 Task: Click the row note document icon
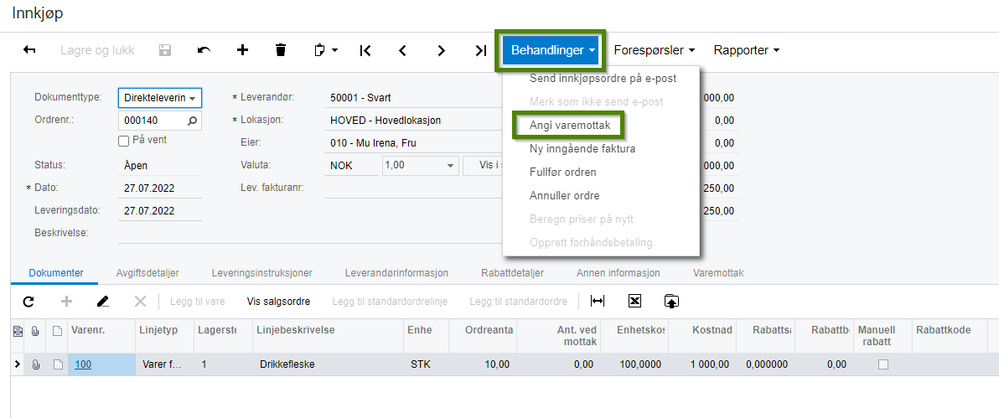tap(57, 364)
